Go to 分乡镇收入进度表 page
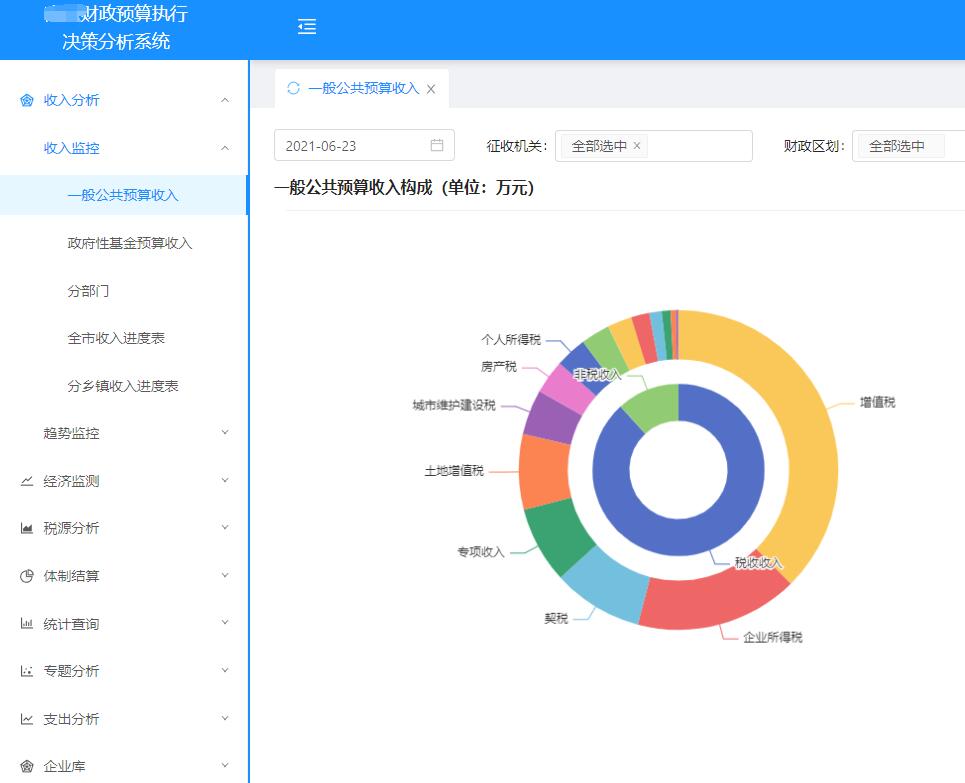Image resolution: width=965 pixels, height=783 pixels. [x=123, y=386]
